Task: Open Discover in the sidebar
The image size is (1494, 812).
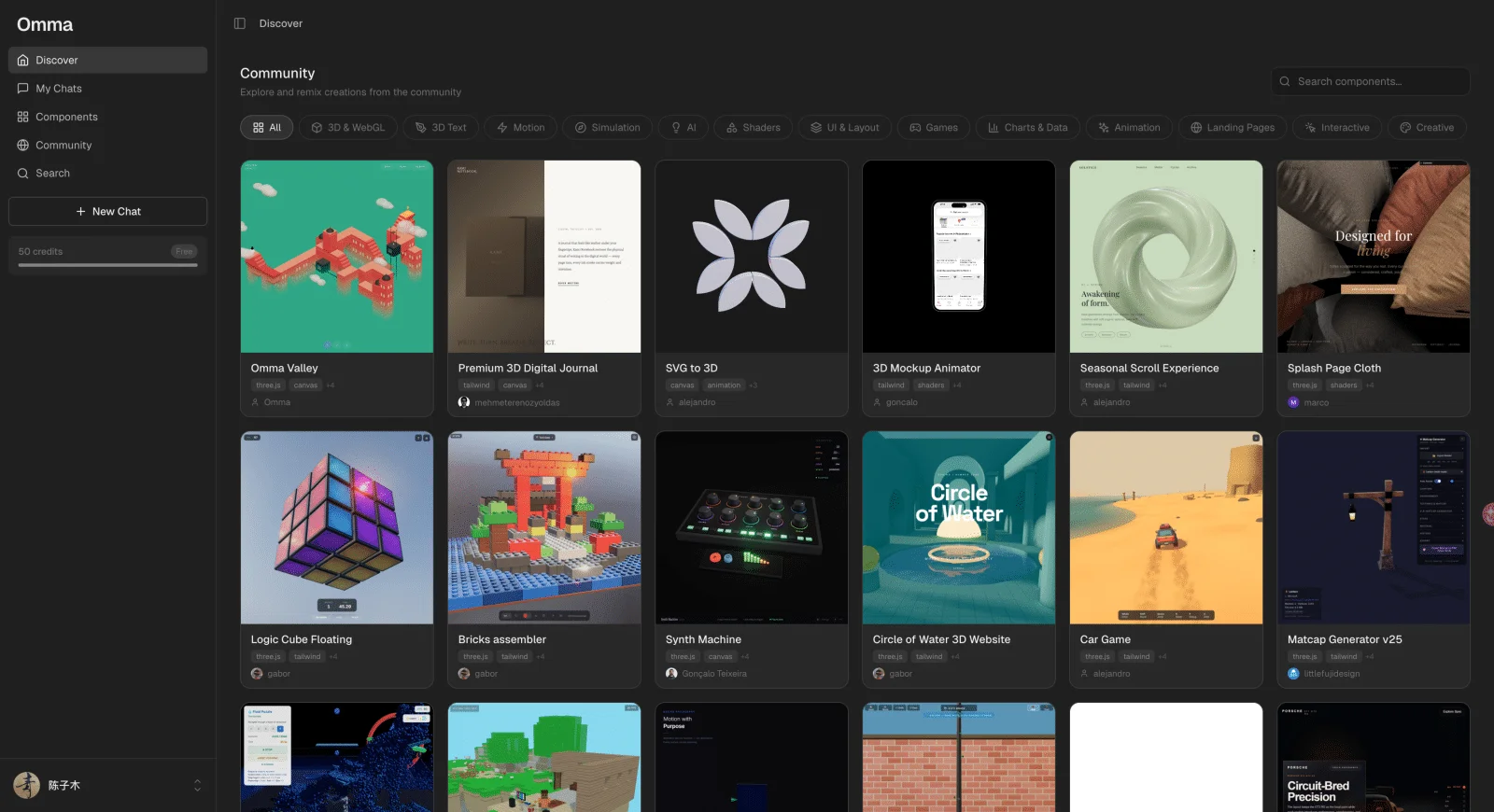Action: [107, 60]
